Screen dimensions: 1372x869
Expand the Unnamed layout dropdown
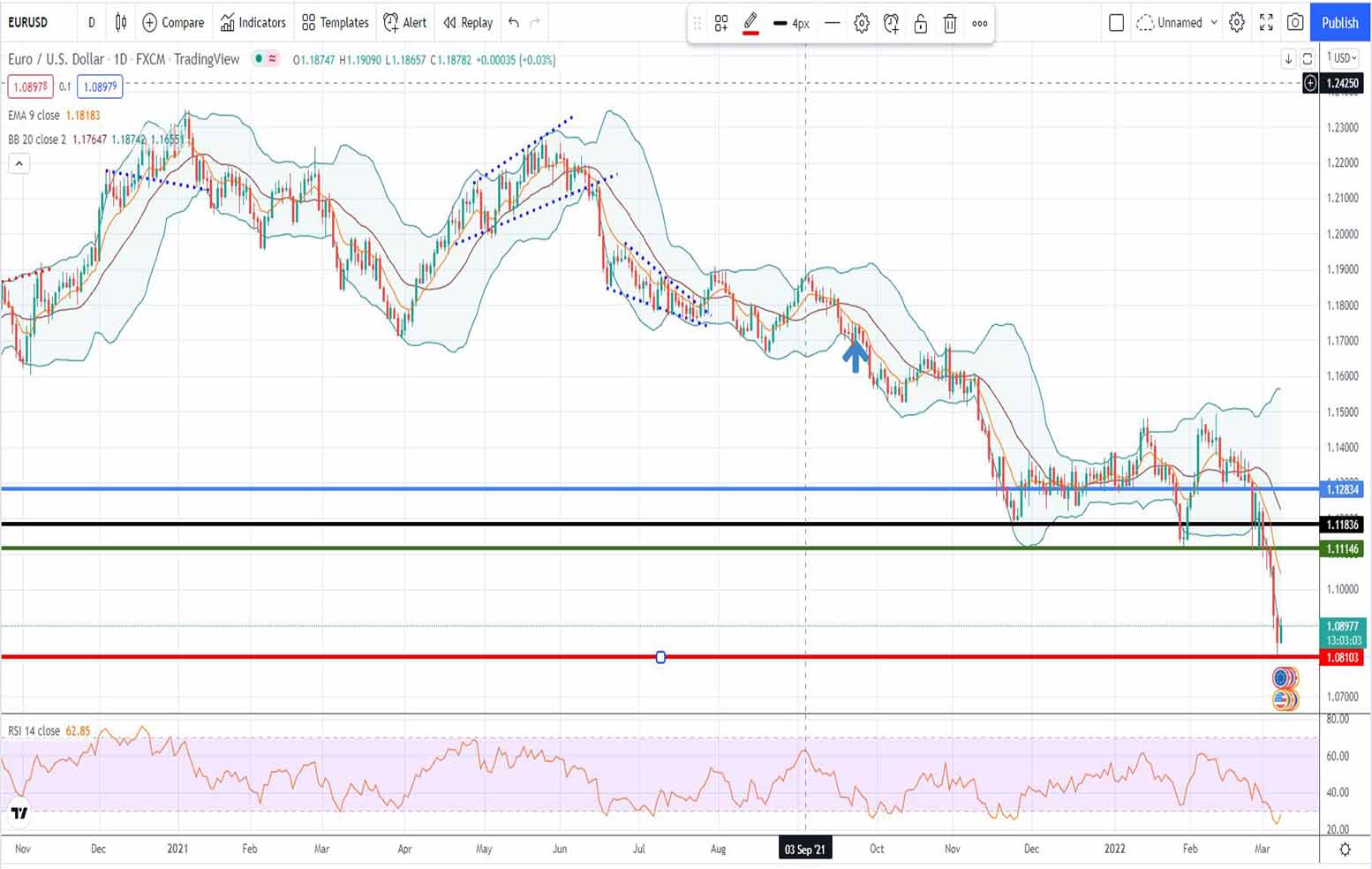[x=1214, y=22]
